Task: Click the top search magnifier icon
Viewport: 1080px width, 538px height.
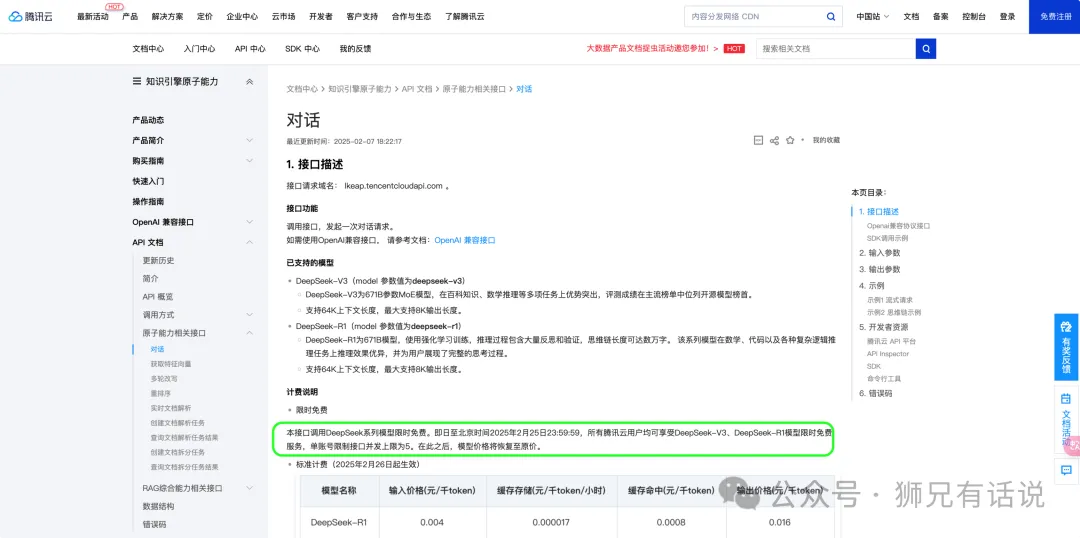Action: click(x=831, y=17)
